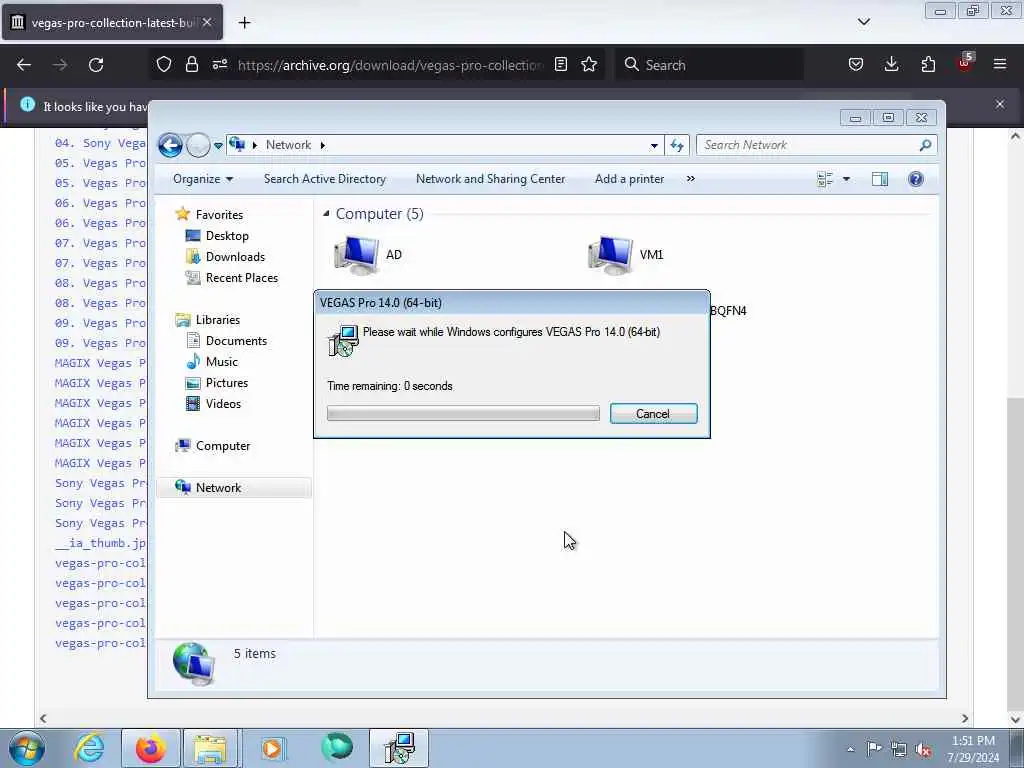1024x768 pixels.
Task: Open the more view options arrow
Action: (846, 179)
